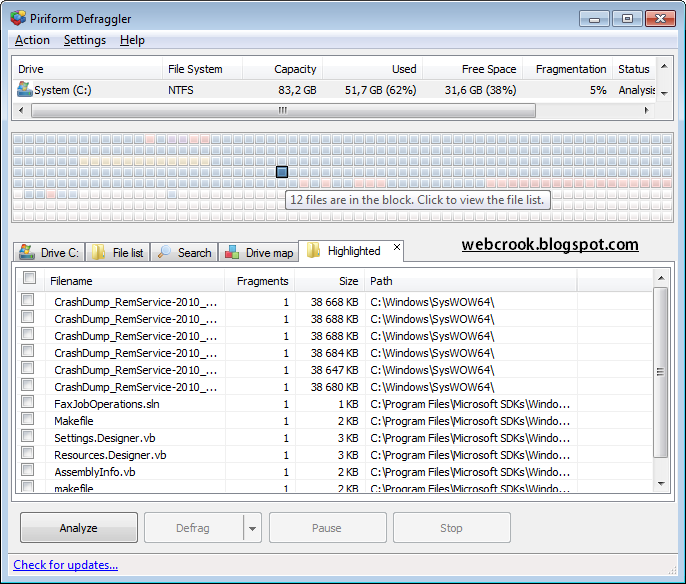This screenshot has height=584, width=686.
Task: Click the right arrow of drive list scrollbar
Action: point(647,110)
